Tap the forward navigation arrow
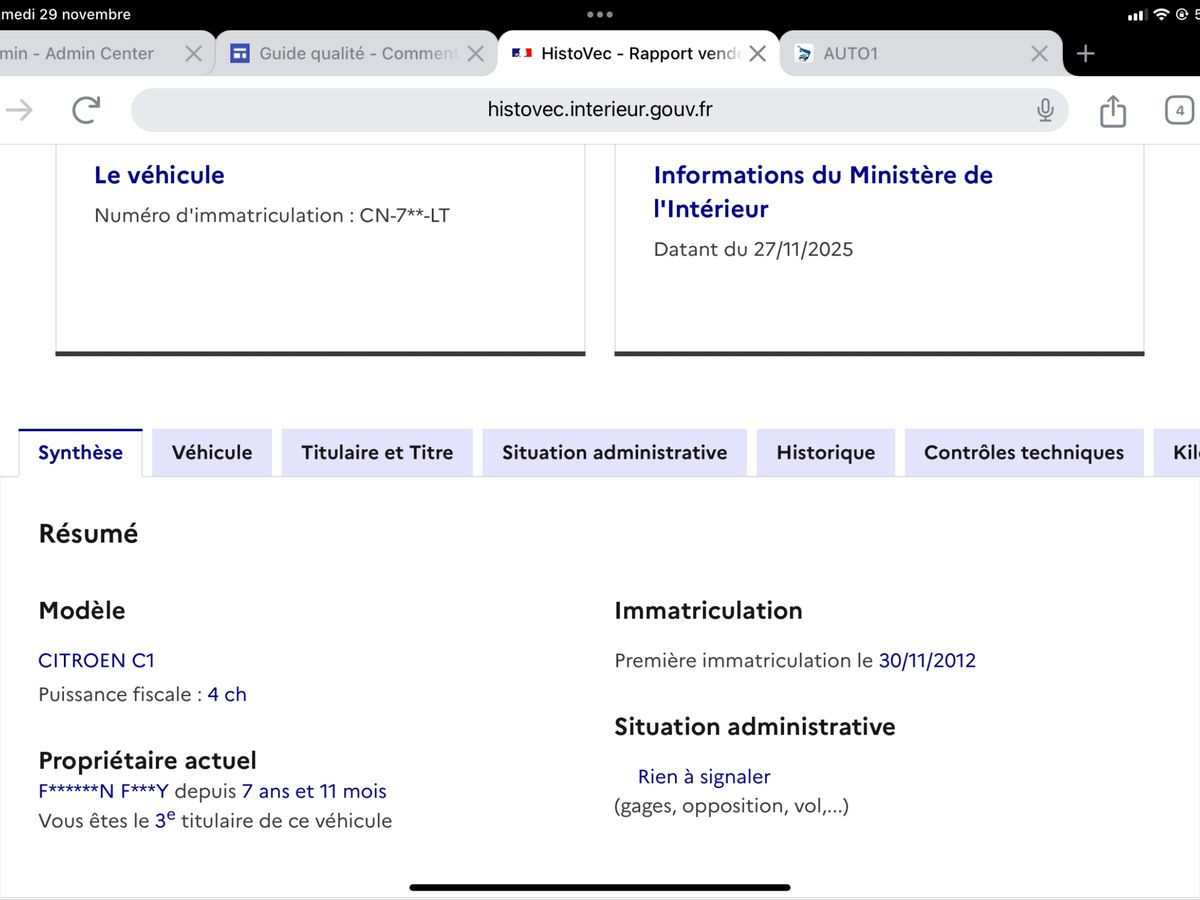 pyautogui.click(x=19, y=110)
